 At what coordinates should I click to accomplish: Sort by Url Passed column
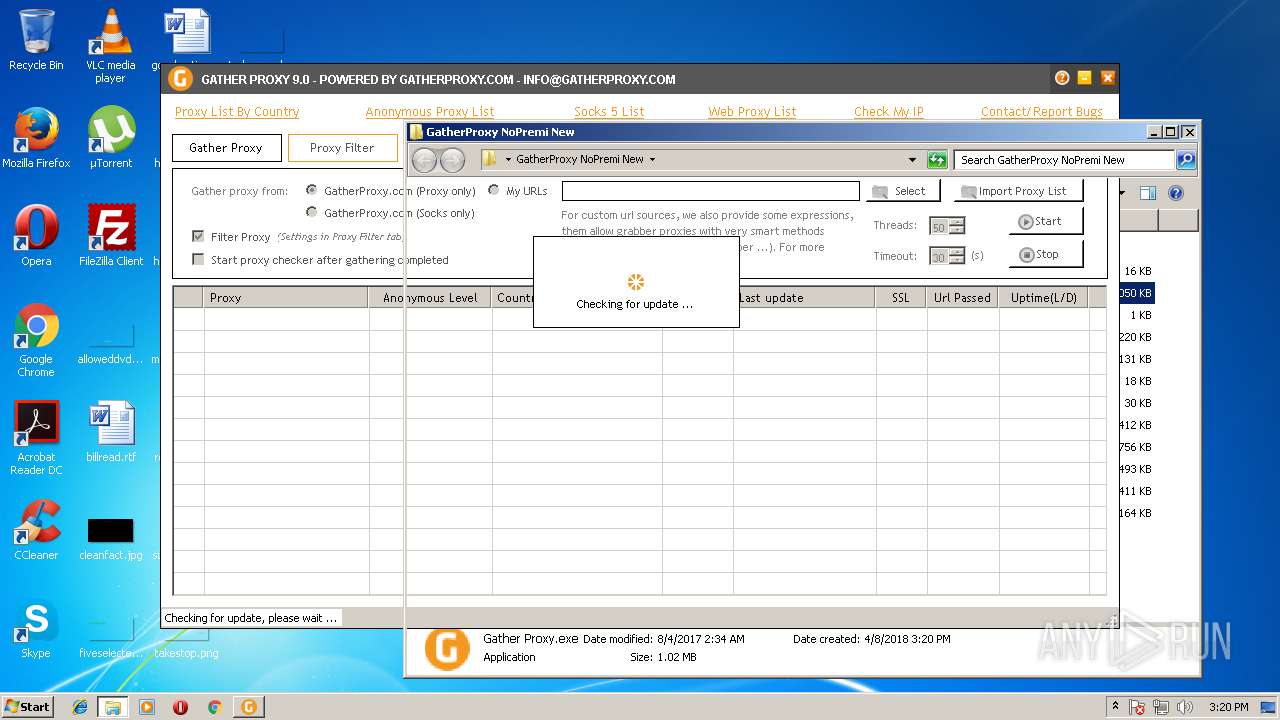pyautogui.click(x=962, y=297)
